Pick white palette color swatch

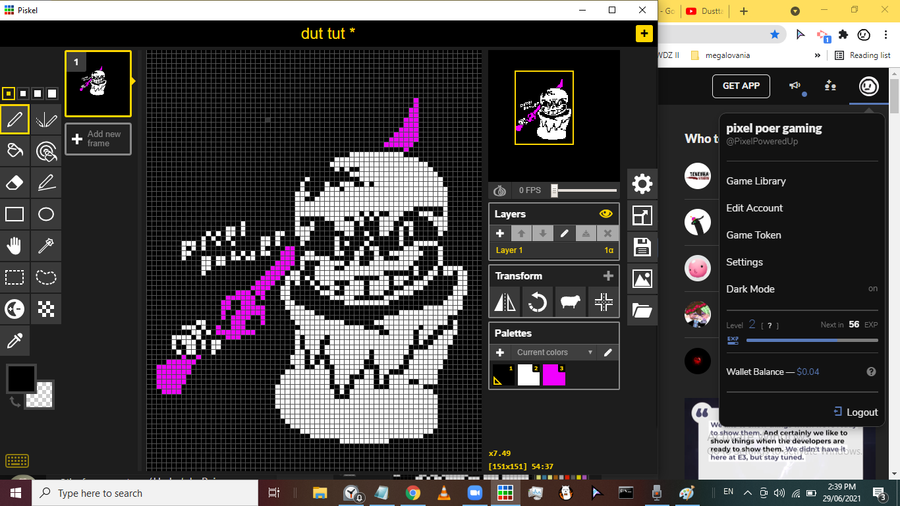point(529,375)
